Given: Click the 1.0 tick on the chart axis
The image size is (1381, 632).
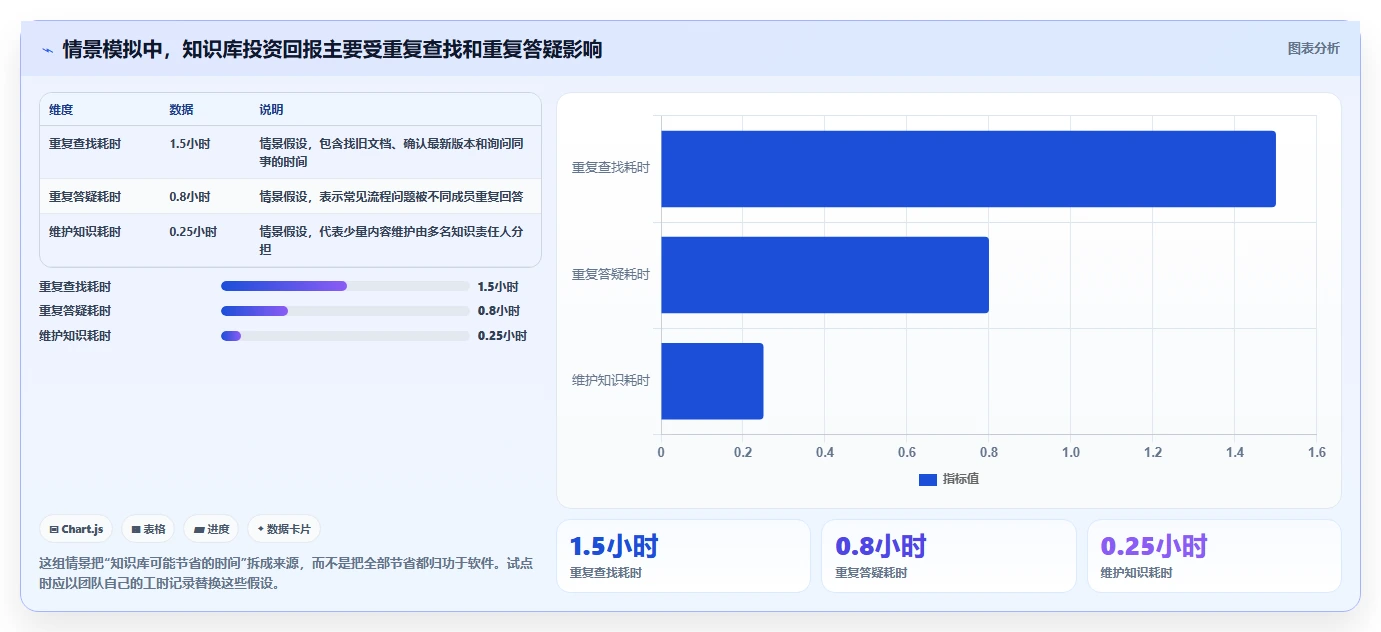Looking at the screenshot, I should pos(1070,452).
